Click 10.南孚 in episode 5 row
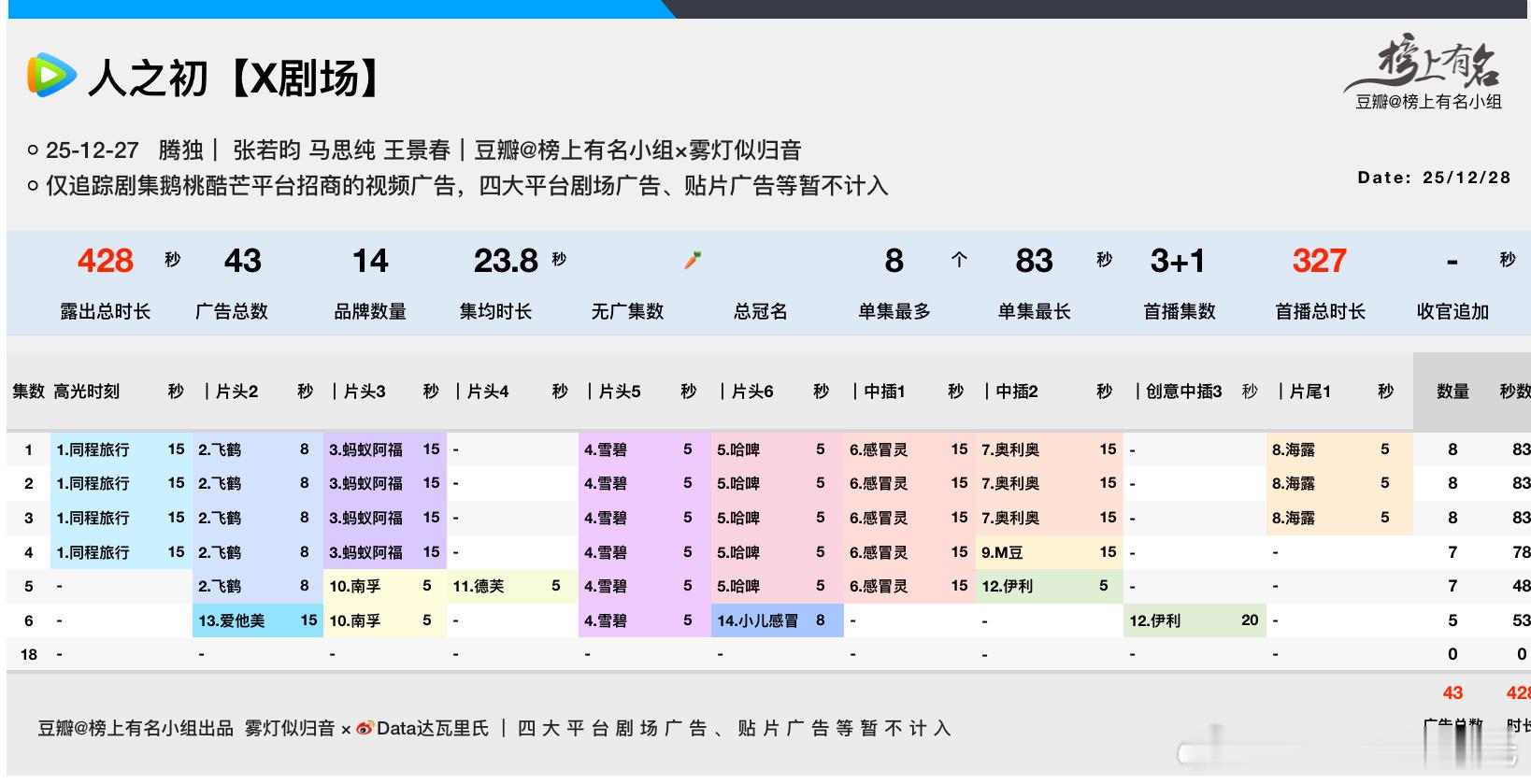1531x784 pixels. click(354, 586)
